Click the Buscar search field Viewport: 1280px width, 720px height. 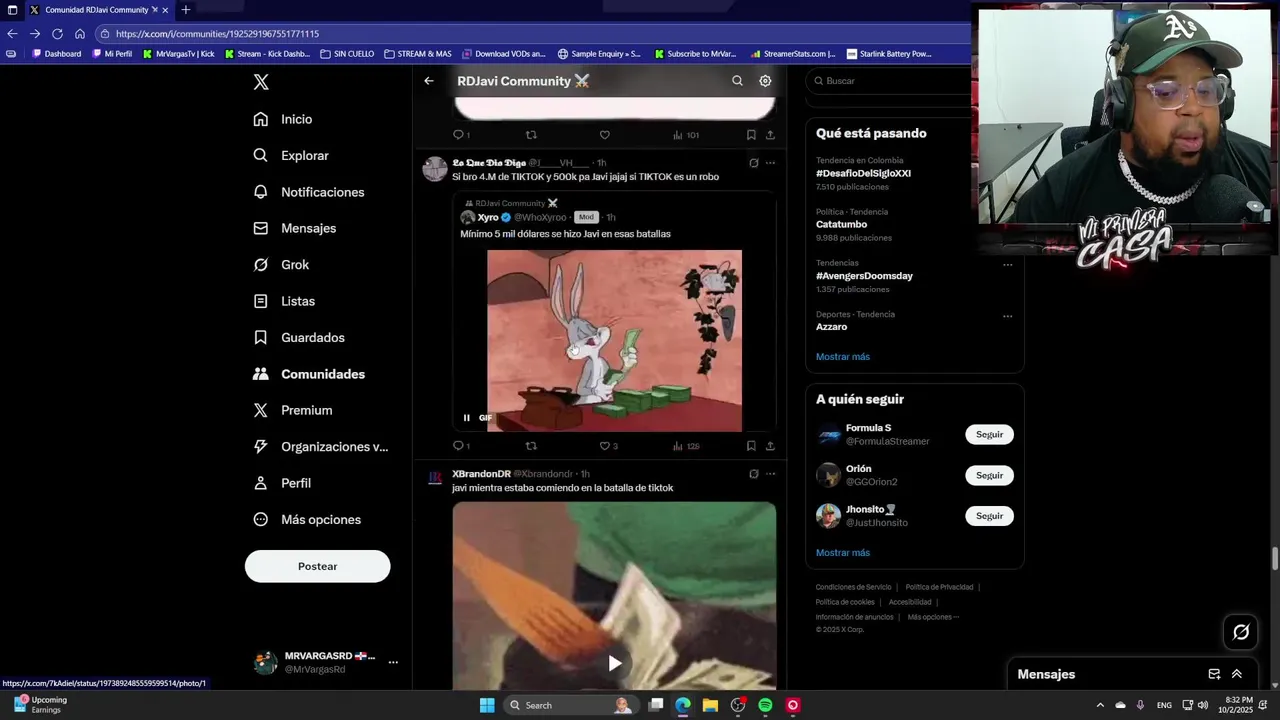coord(890,81)
